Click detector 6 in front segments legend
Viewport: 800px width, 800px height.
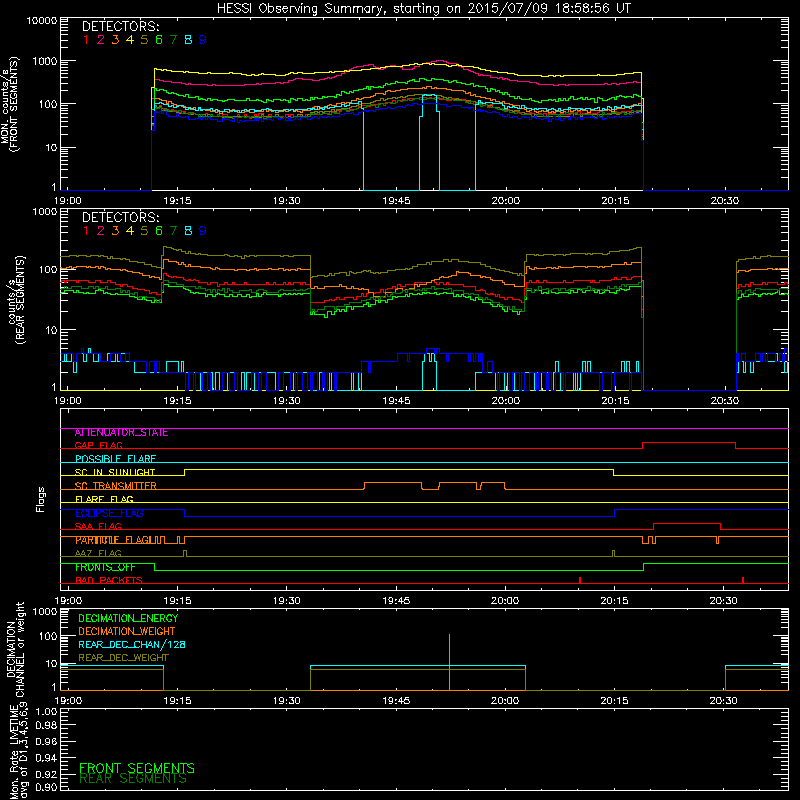159,40
